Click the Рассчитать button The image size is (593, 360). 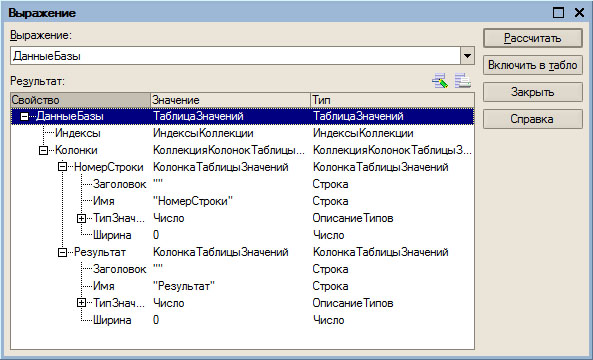point(532,38)
